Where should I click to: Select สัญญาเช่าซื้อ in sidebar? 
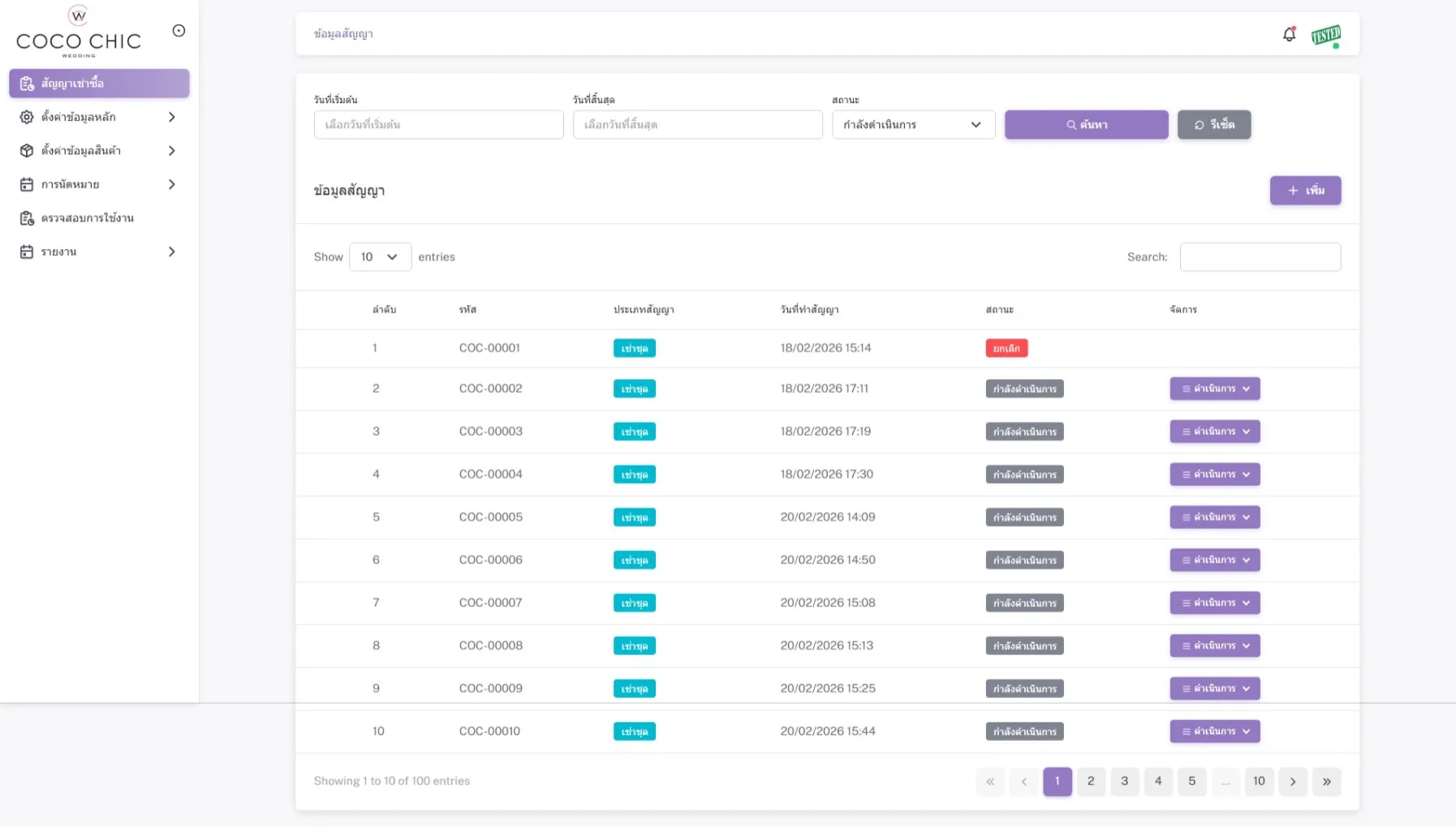99,84
